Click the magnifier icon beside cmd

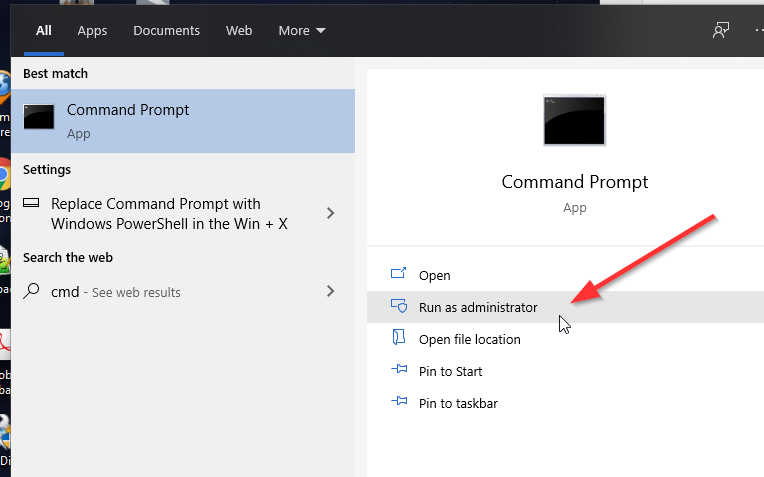[31, 291]
